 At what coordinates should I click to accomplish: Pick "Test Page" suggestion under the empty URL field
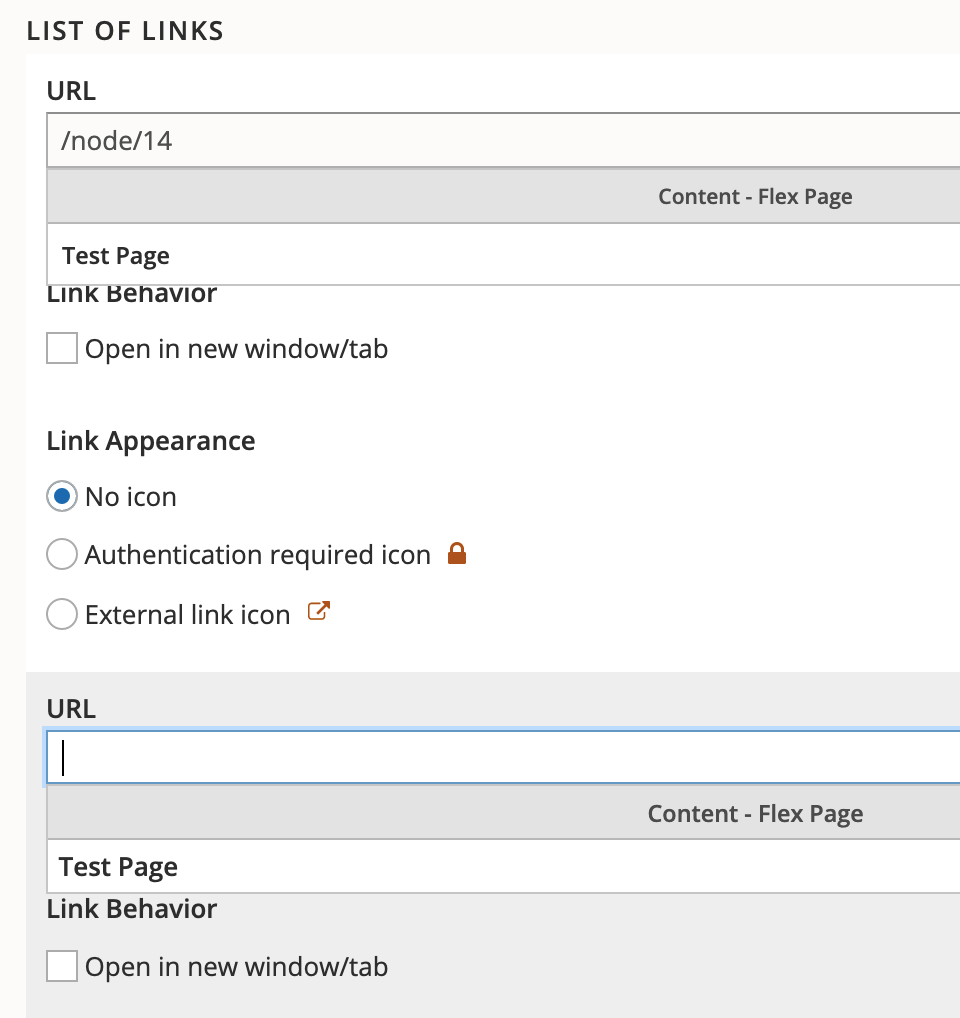(x=118, y=867)
